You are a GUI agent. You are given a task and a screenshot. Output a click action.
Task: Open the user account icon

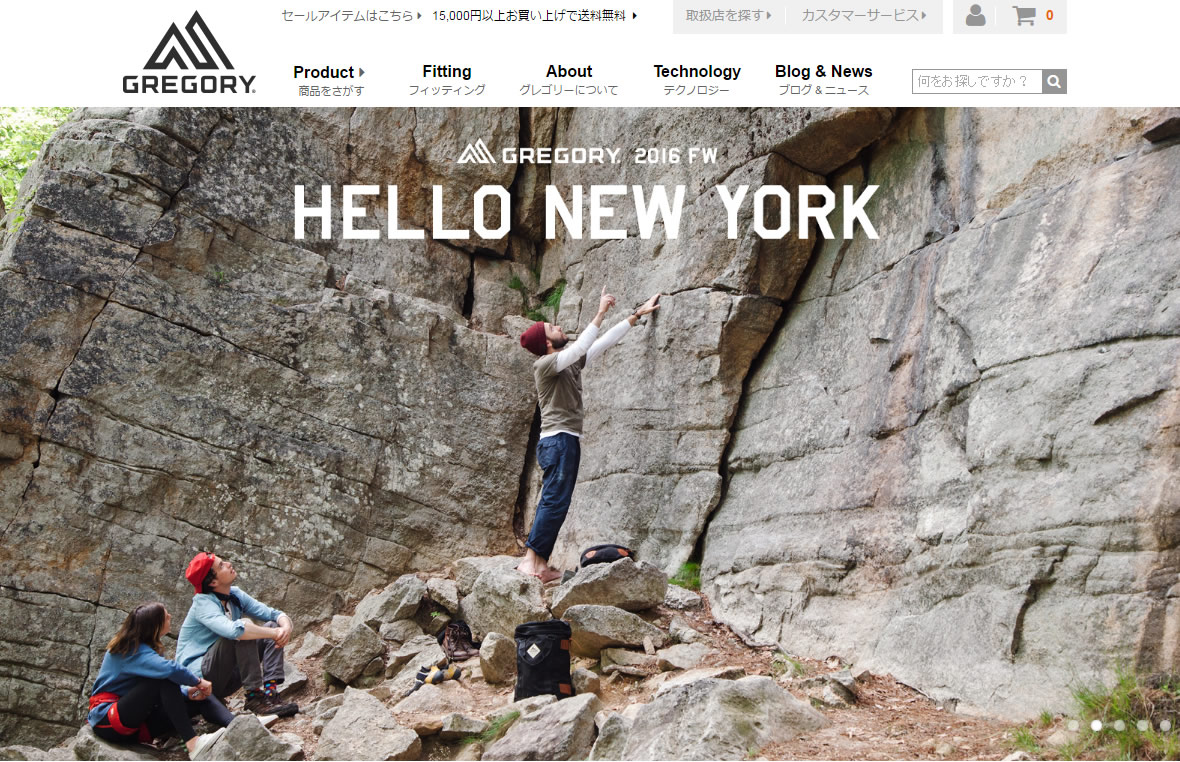pos(975,16)
